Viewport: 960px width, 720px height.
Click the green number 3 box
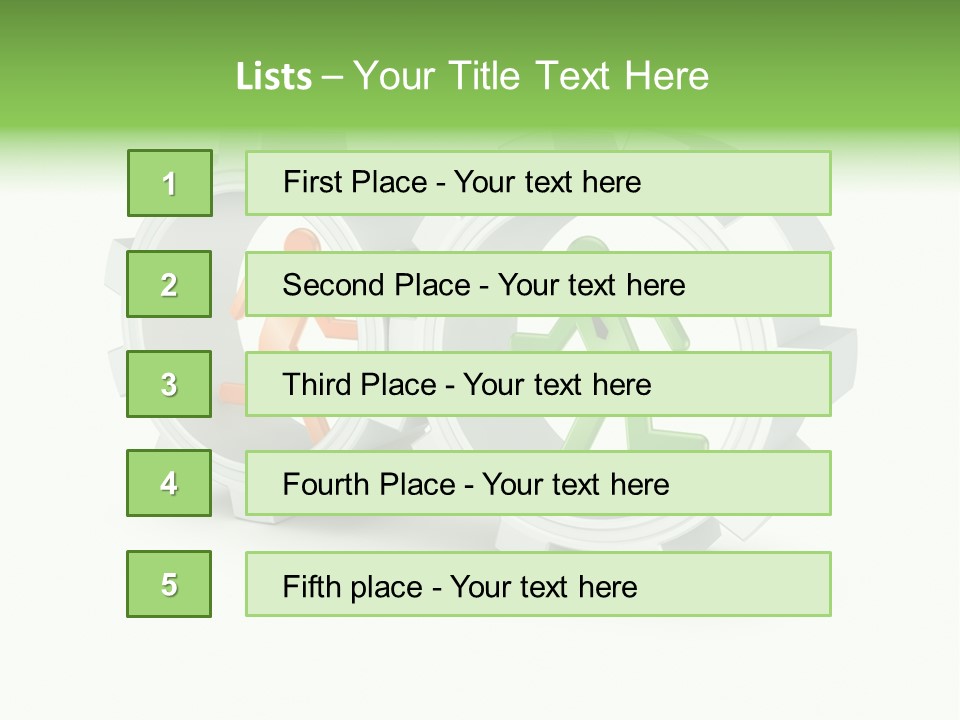(x=169, y=384)
